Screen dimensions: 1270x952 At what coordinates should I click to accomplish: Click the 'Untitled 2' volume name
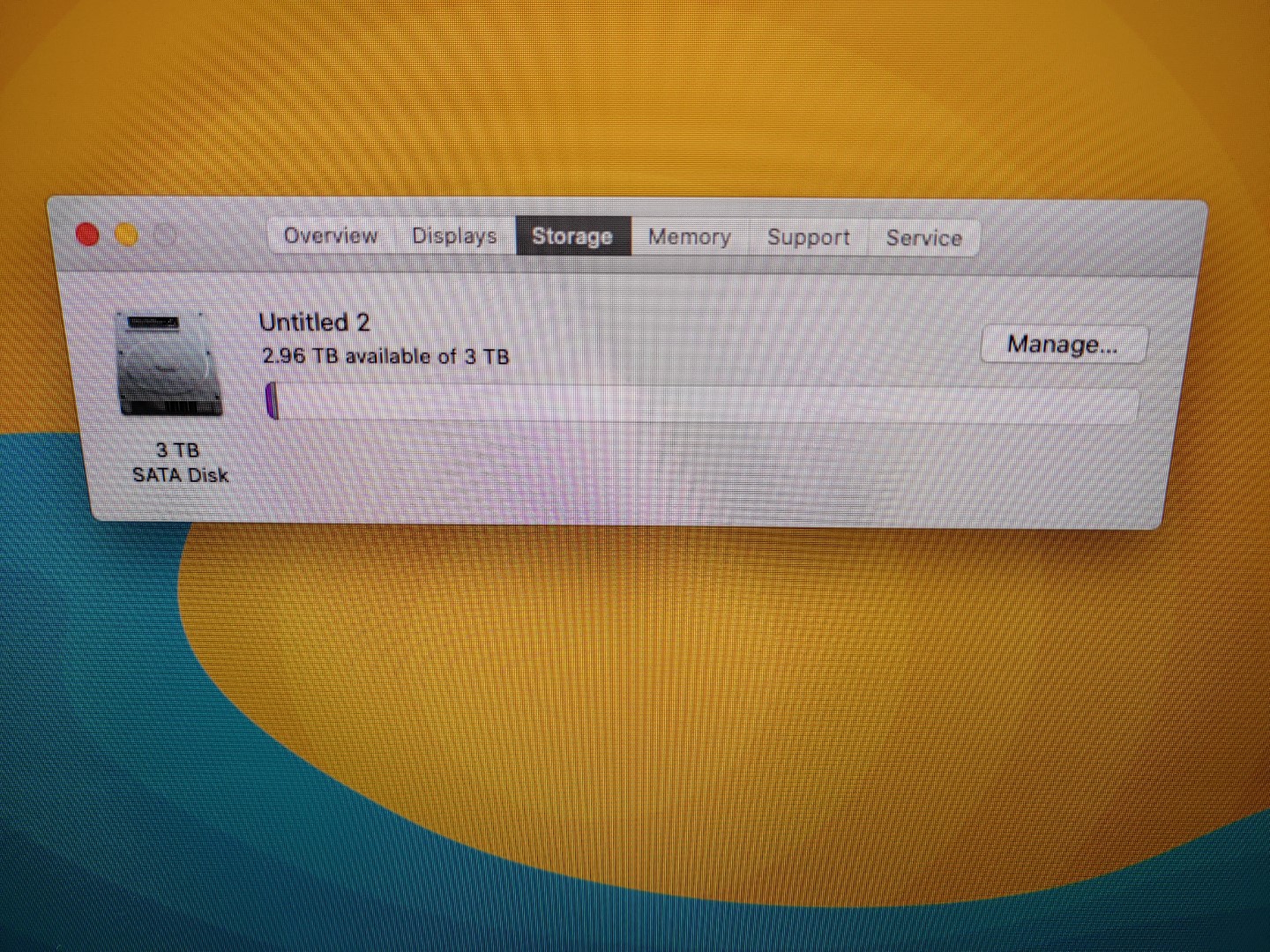pyautogui.click(x=314, y=323)
